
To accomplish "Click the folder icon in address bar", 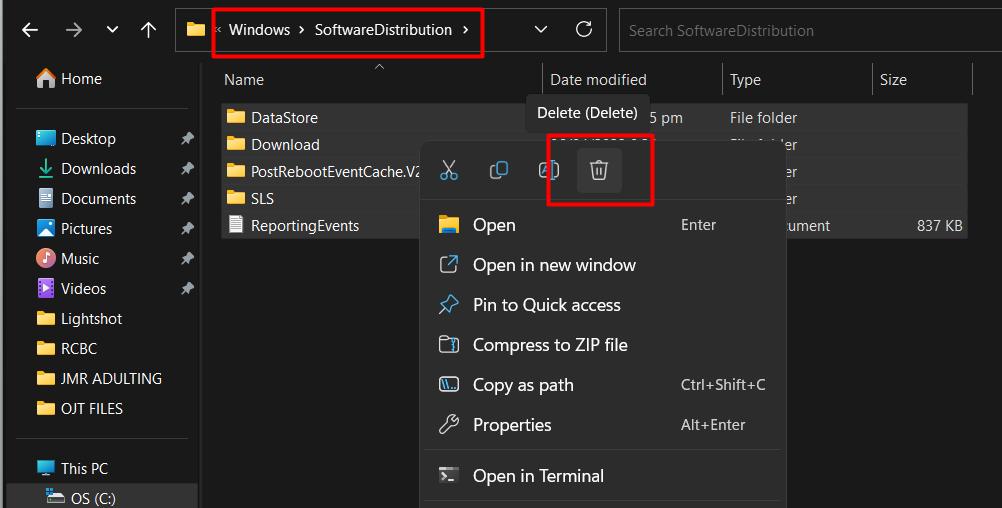I will click(x=196, y=29).
